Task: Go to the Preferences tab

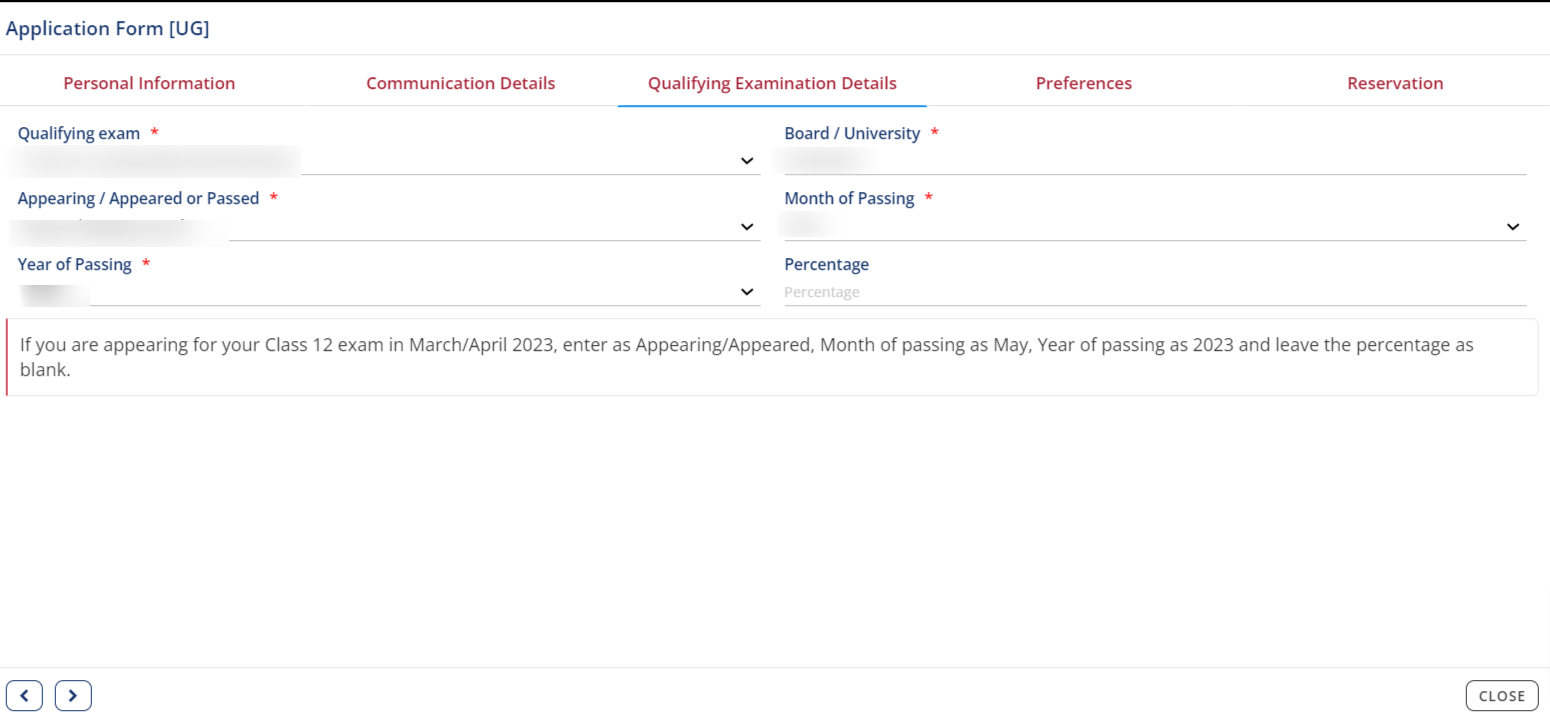Action: coord(1083,83)
